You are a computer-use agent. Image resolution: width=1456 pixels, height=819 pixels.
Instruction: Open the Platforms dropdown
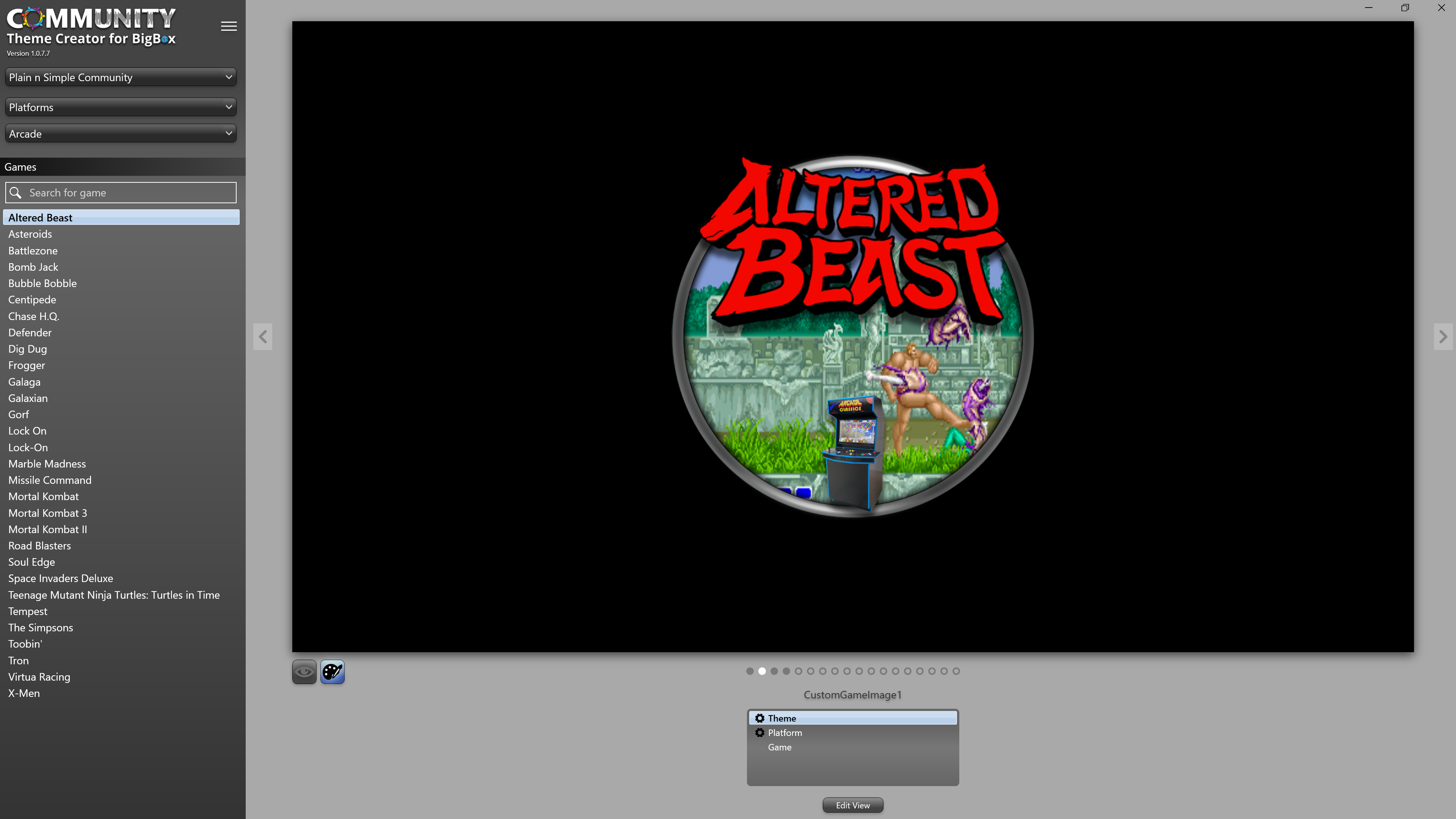pyautogui.click(x=121, y=107)
